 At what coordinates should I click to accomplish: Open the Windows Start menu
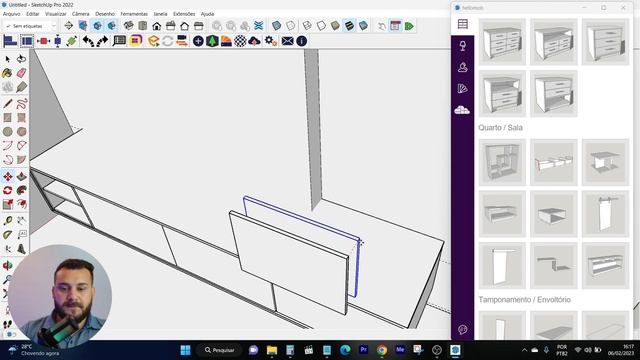[x=185, y=350]
